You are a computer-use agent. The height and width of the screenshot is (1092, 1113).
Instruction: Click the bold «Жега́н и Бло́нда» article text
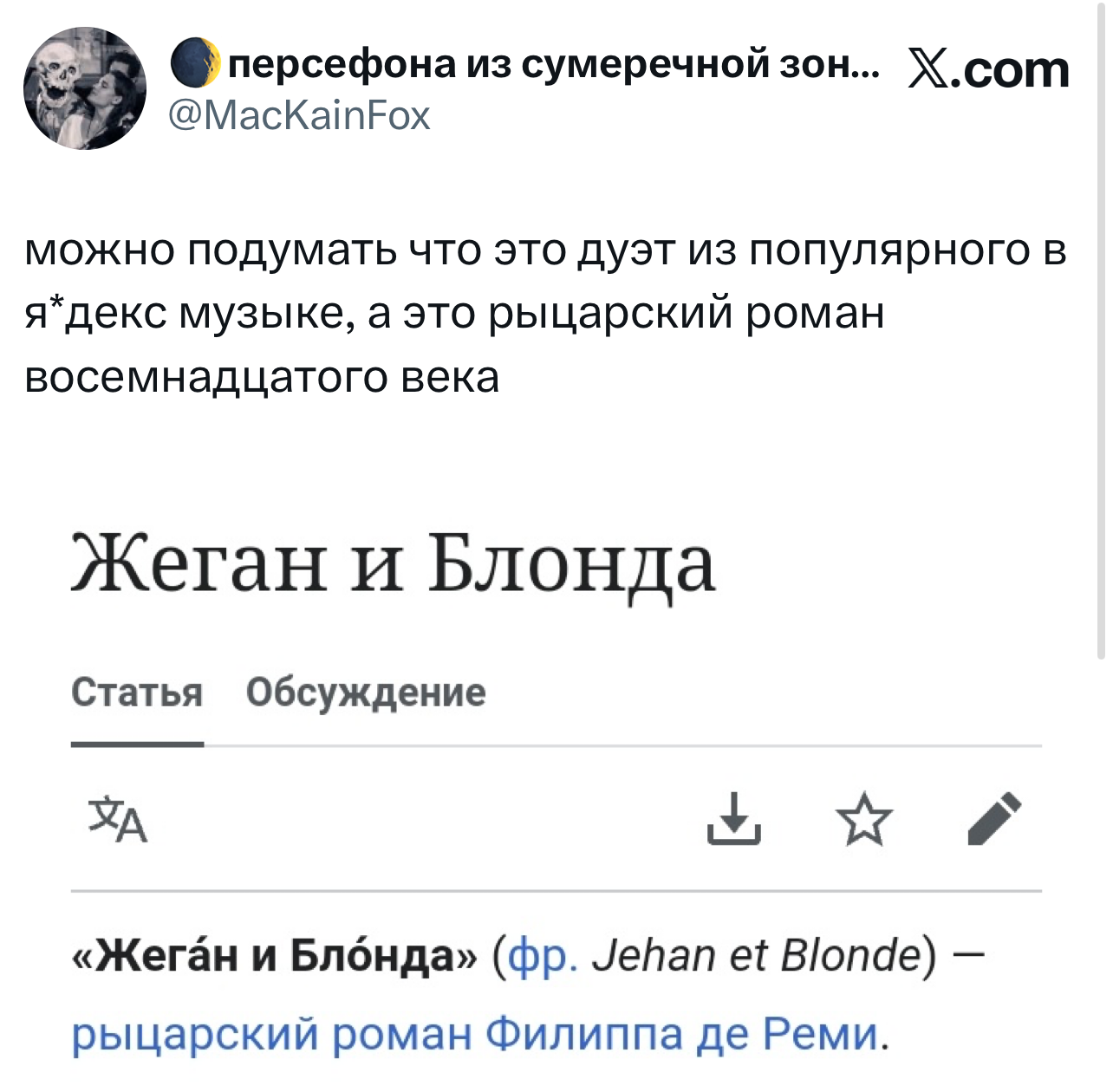point(277,955)
